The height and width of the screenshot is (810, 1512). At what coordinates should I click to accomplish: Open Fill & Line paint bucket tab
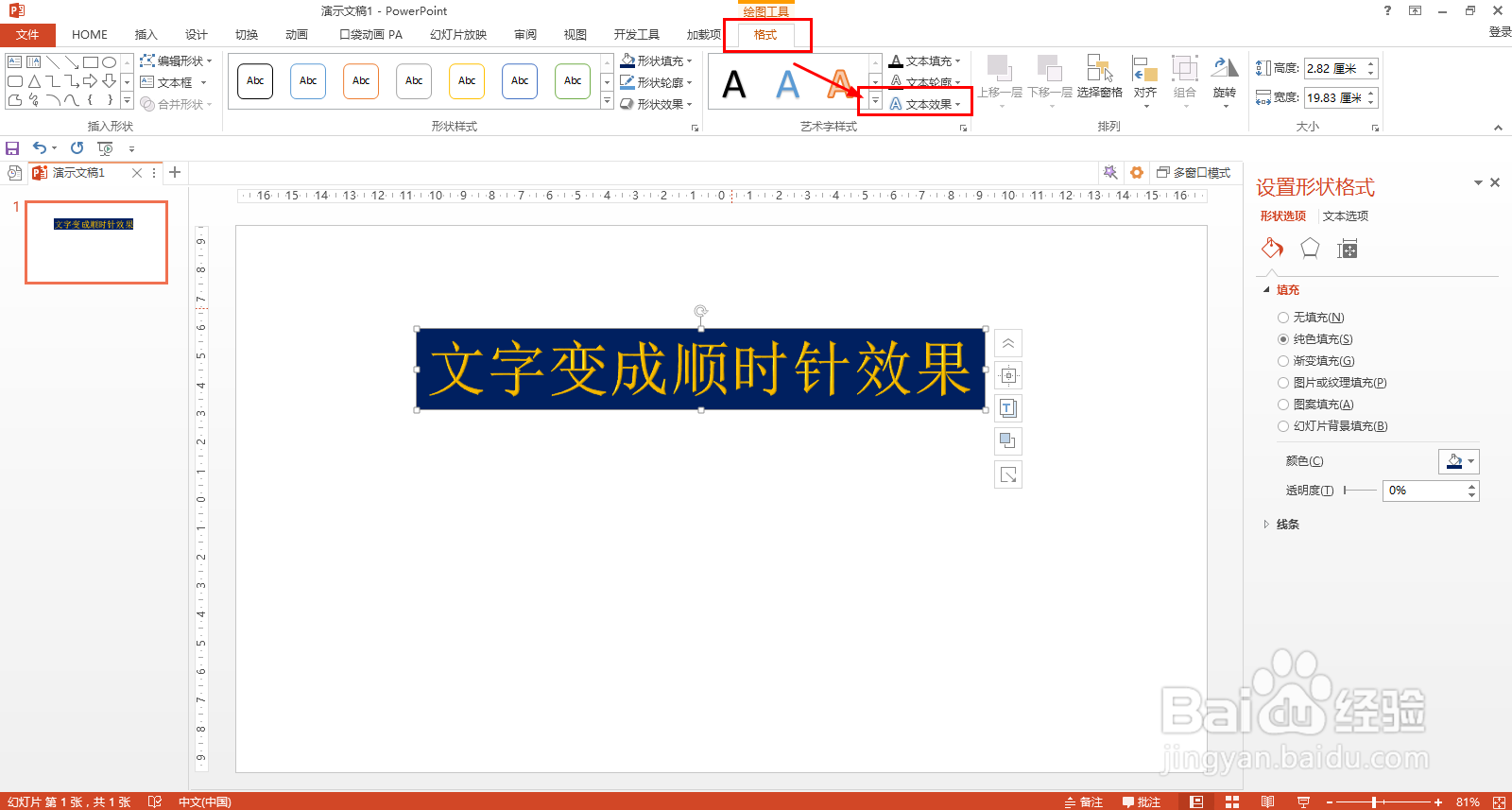[1272, 249]
